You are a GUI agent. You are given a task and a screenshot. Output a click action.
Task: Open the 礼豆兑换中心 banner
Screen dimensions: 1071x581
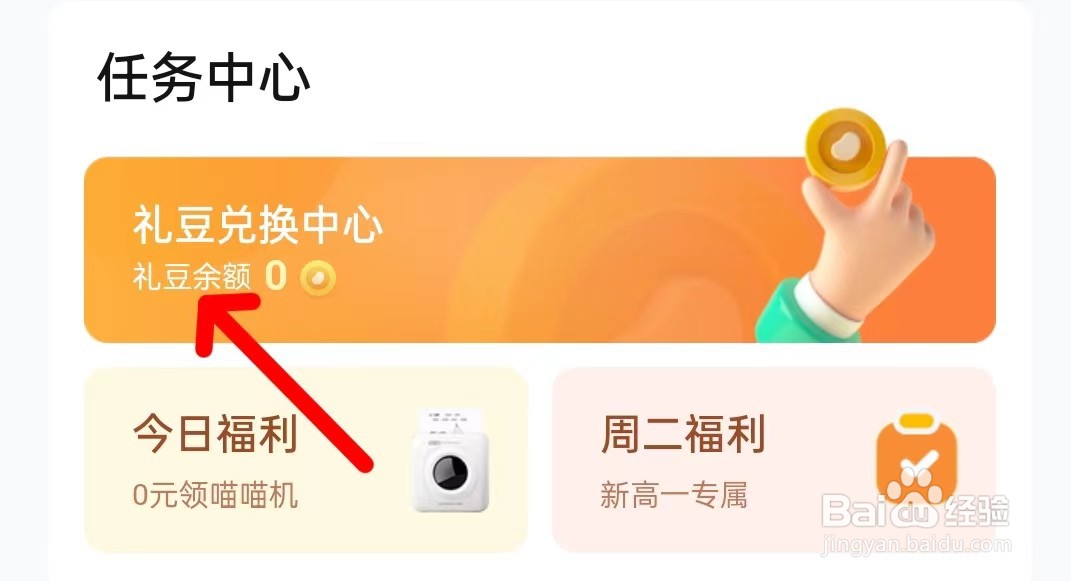coord(540,250)
